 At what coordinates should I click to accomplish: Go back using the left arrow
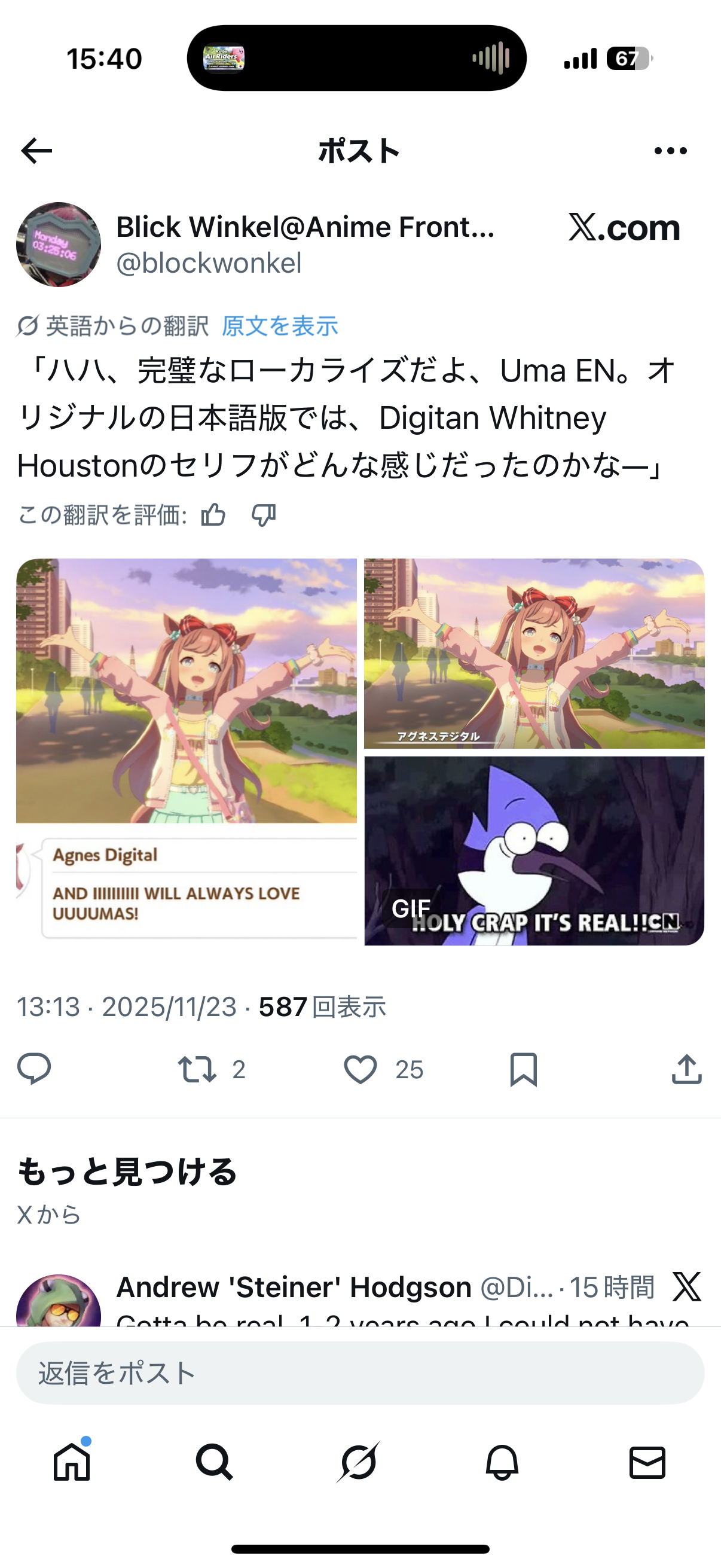click(x=36, y=150)
